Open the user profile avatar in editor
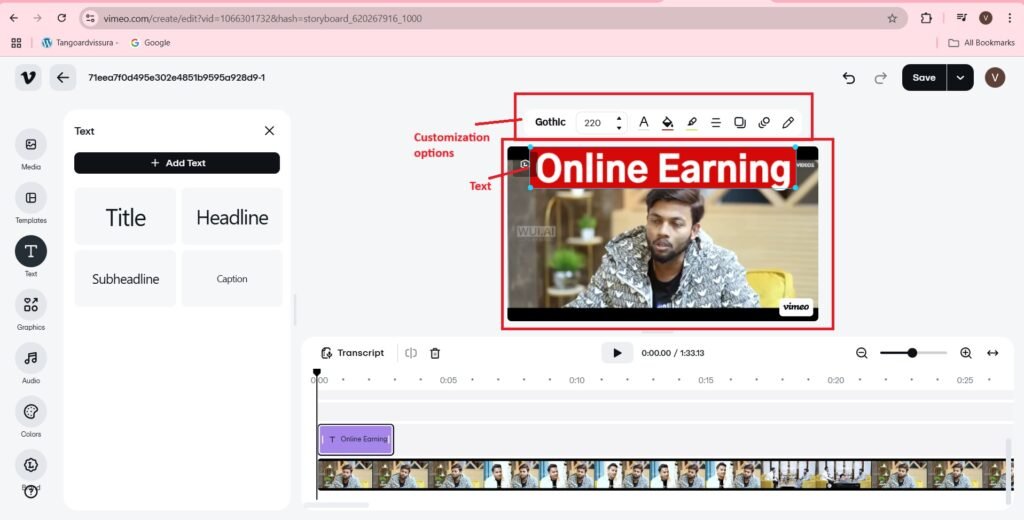 (x=995, y=78)
